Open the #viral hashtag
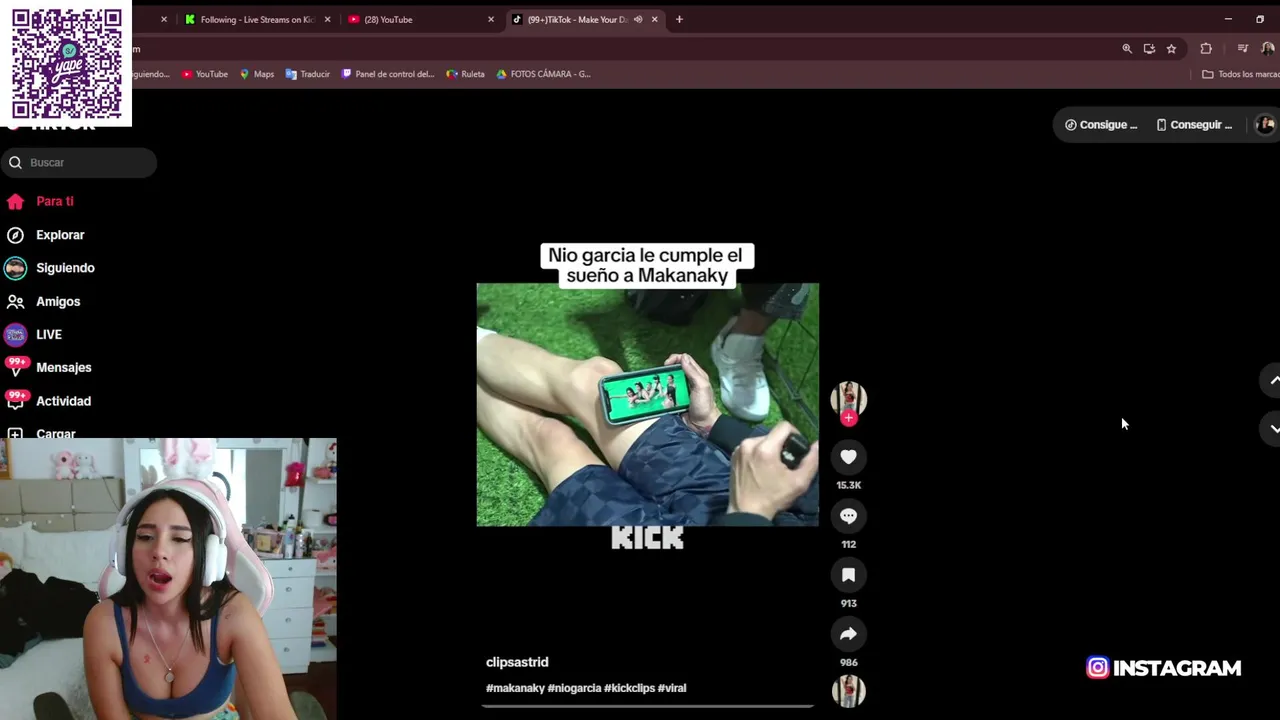Screen dimensions: 1280x720 672,688
